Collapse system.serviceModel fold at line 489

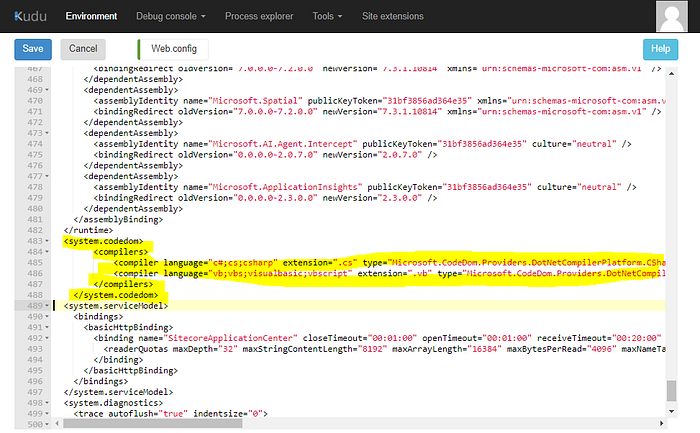[x=47, y=306]
